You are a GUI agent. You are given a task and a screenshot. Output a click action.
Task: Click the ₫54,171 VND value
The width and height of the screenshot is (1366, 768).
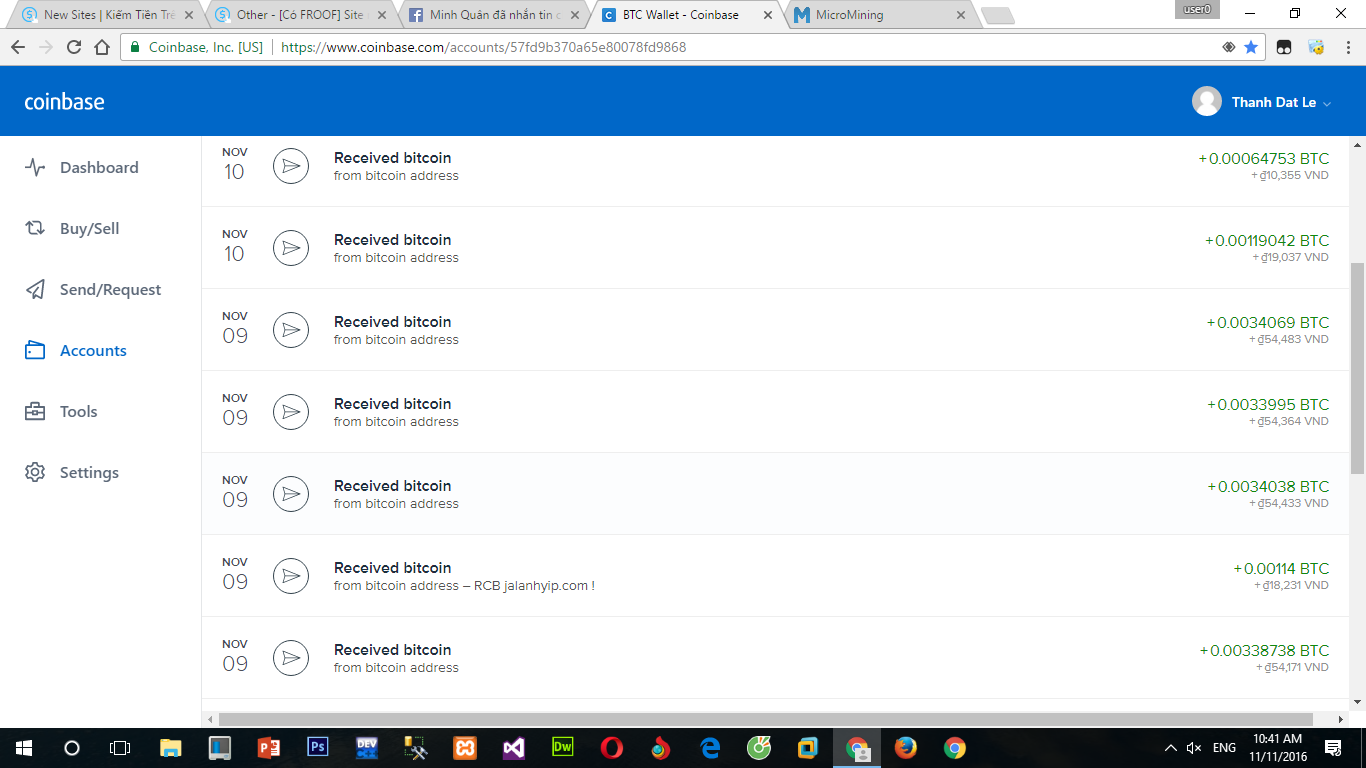(x=1293, y=668)
